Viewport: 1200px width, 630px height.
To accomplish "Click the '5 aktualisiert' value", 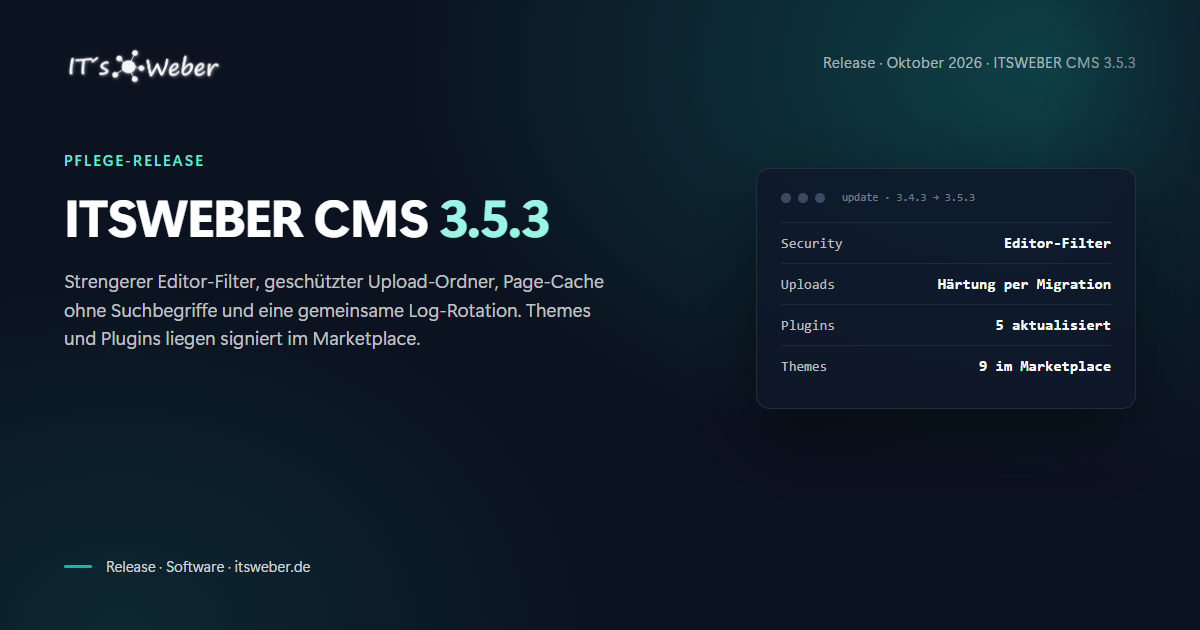I will click(x=1053, y=325).
